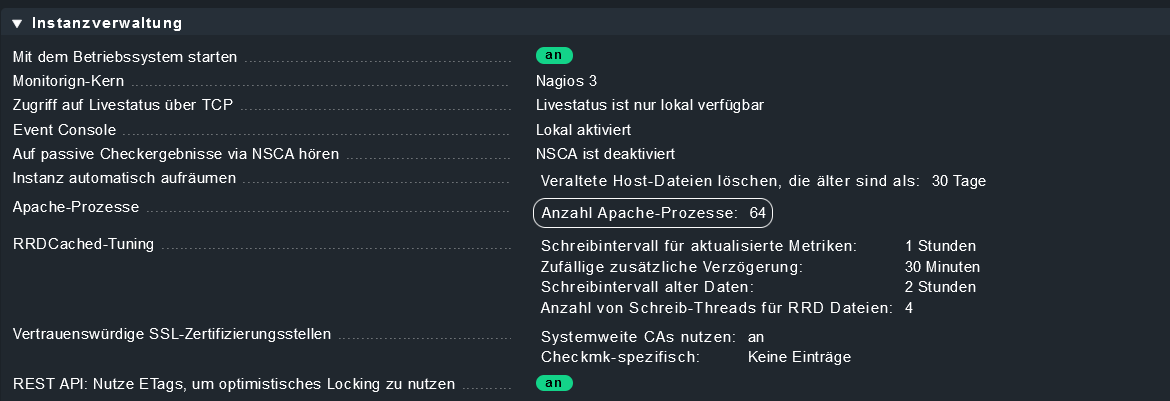Image resolution: width=1170 pixels, height=401 pixels.
Task: Open the RRDCached-Tuning setting
Action: pos(83,245)
